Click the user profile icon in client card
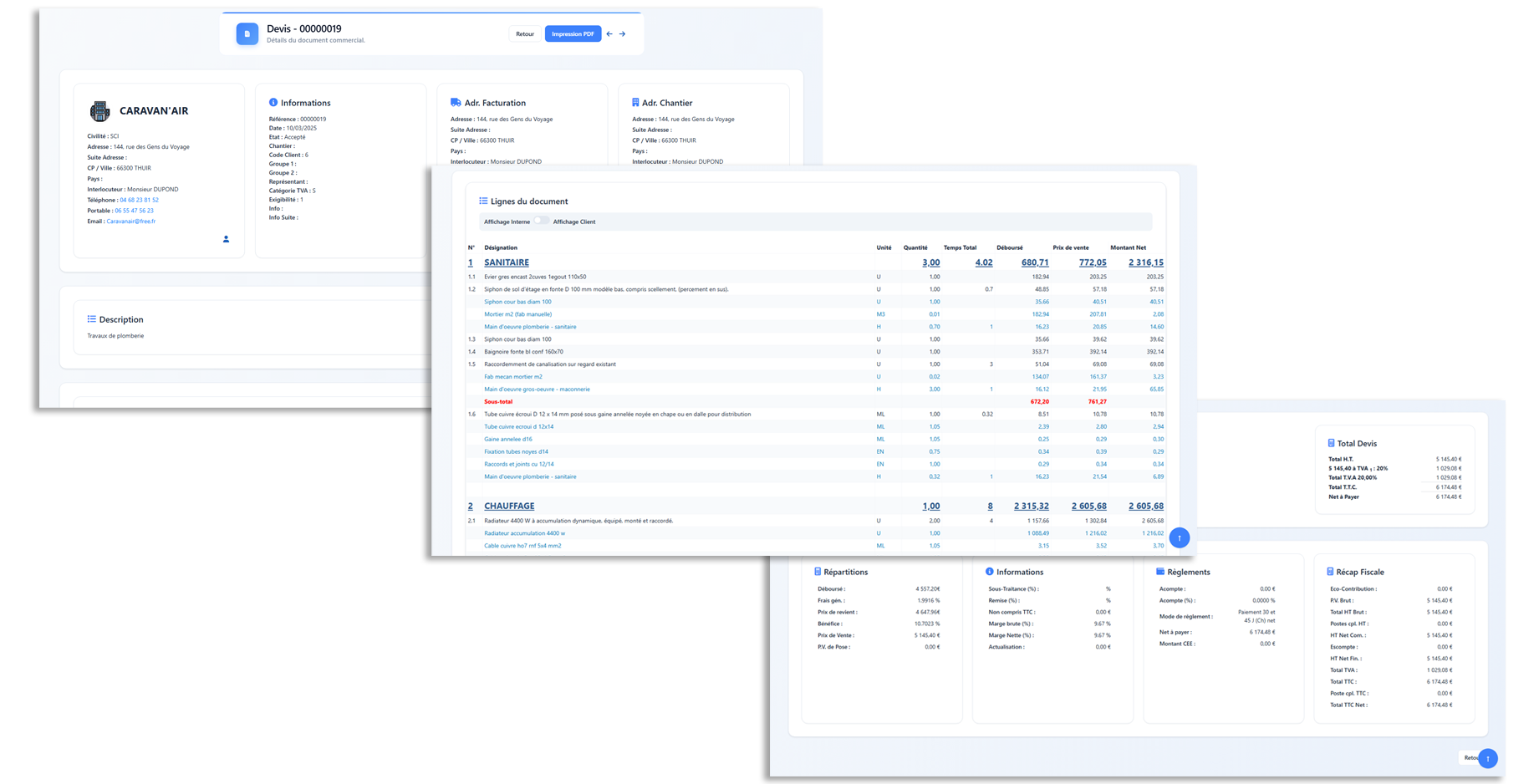 (226, 239)
